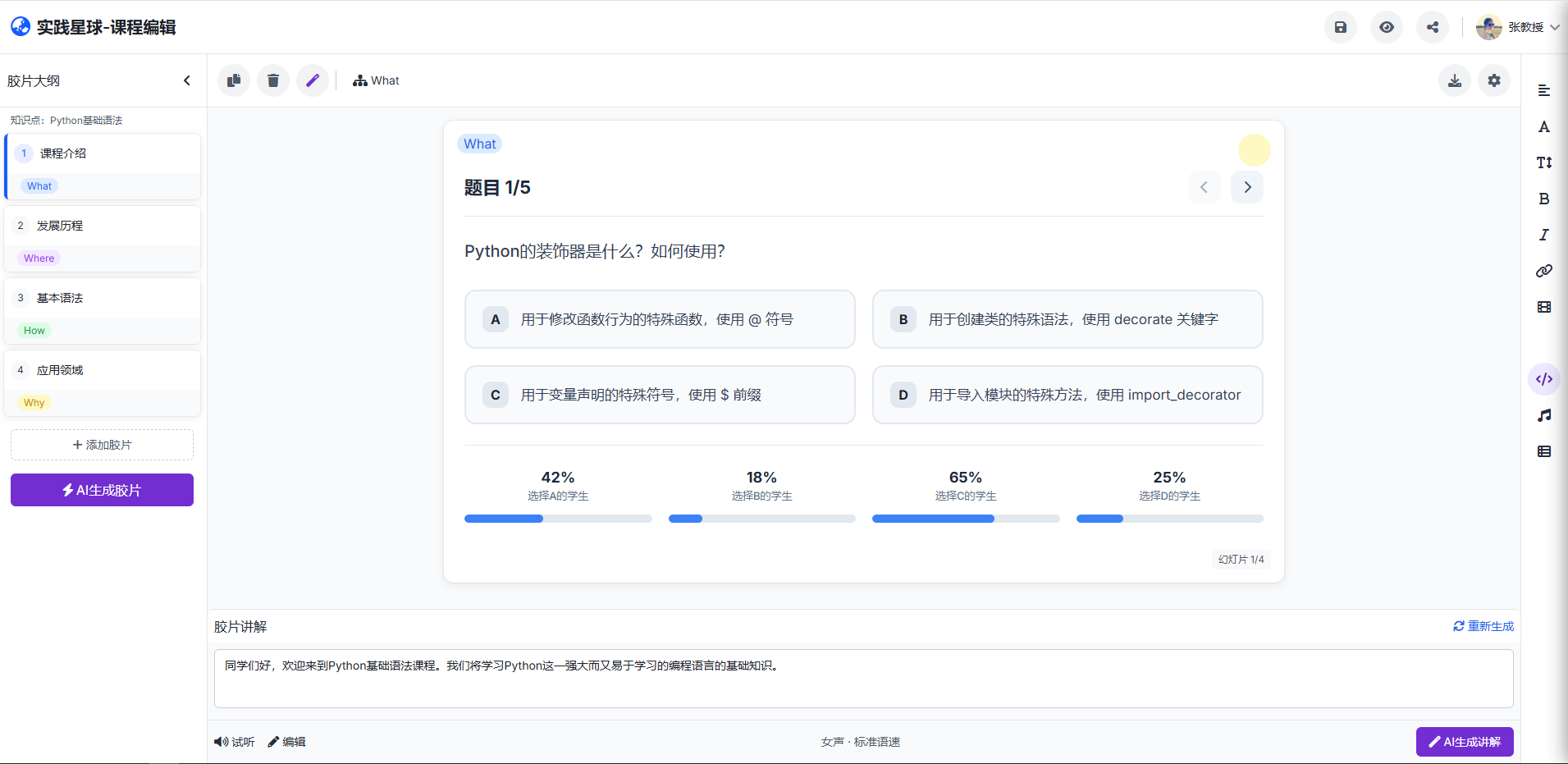Select the purple edit pencil tool
This screenshot has height=764, width=1568.
[x=313, y=80]
